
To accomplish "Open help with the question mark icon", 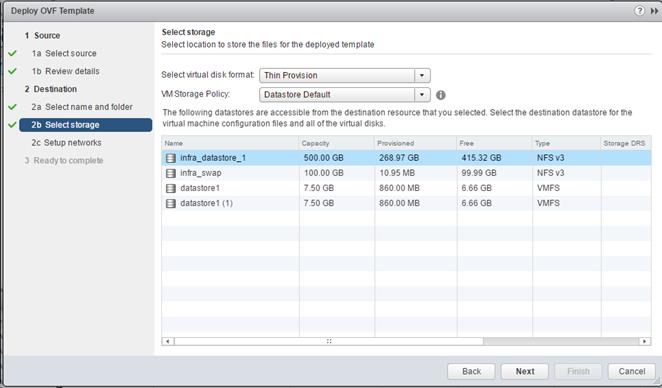I will coord(640,11).
